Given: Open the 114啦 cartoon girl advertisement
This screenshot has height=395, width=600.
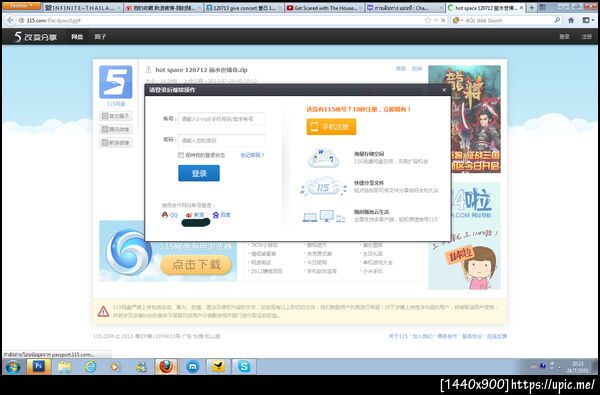Looking at the screenshot, I should [464, 236].
